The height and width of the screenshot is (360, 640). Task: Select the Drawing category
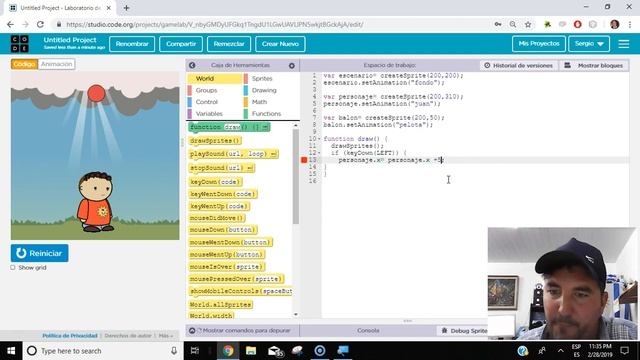(x=271, y=90)
